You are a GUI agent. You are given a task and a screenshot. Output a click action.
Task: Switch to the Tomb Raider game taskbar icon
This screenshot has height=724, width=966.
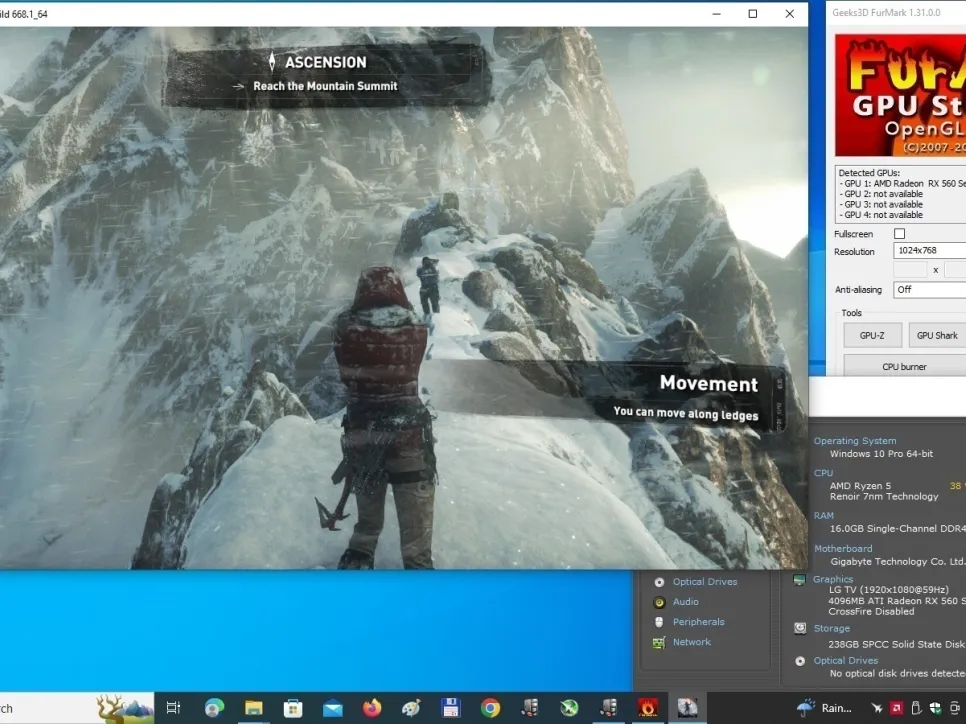coord(688,708)
